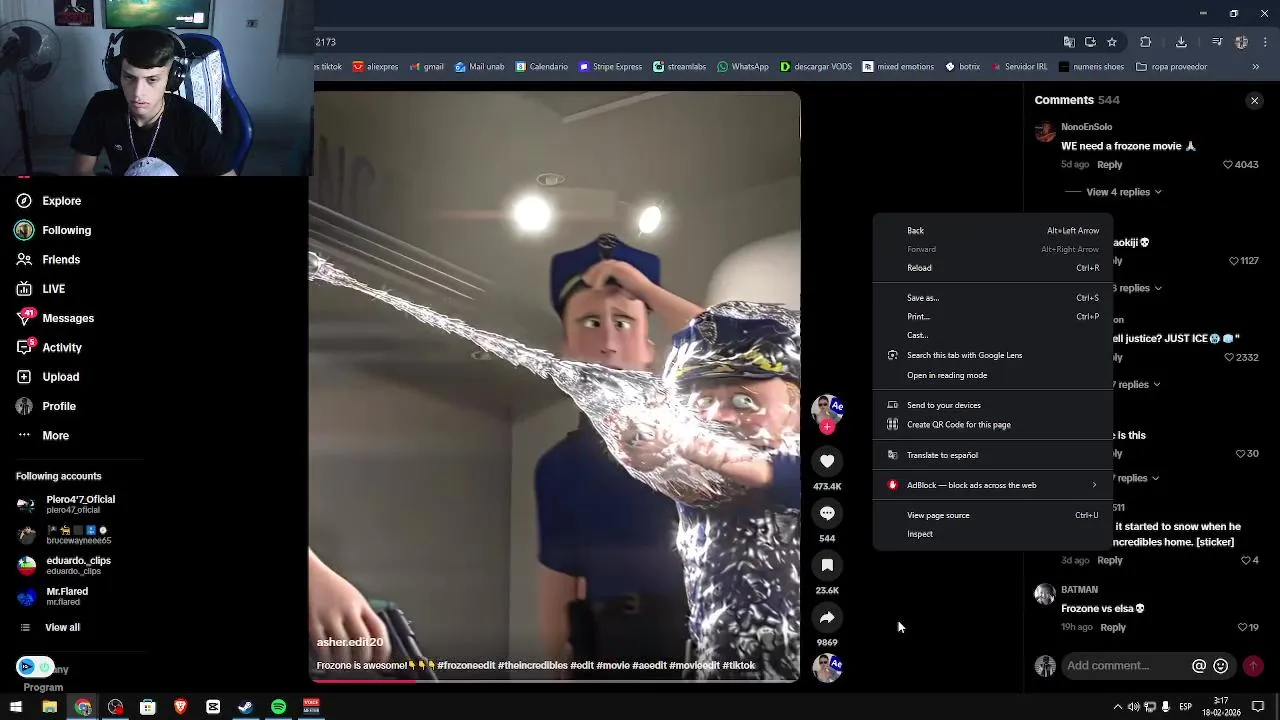
Task: Select Print... in the context menu
Action: (x=993, y=317)
